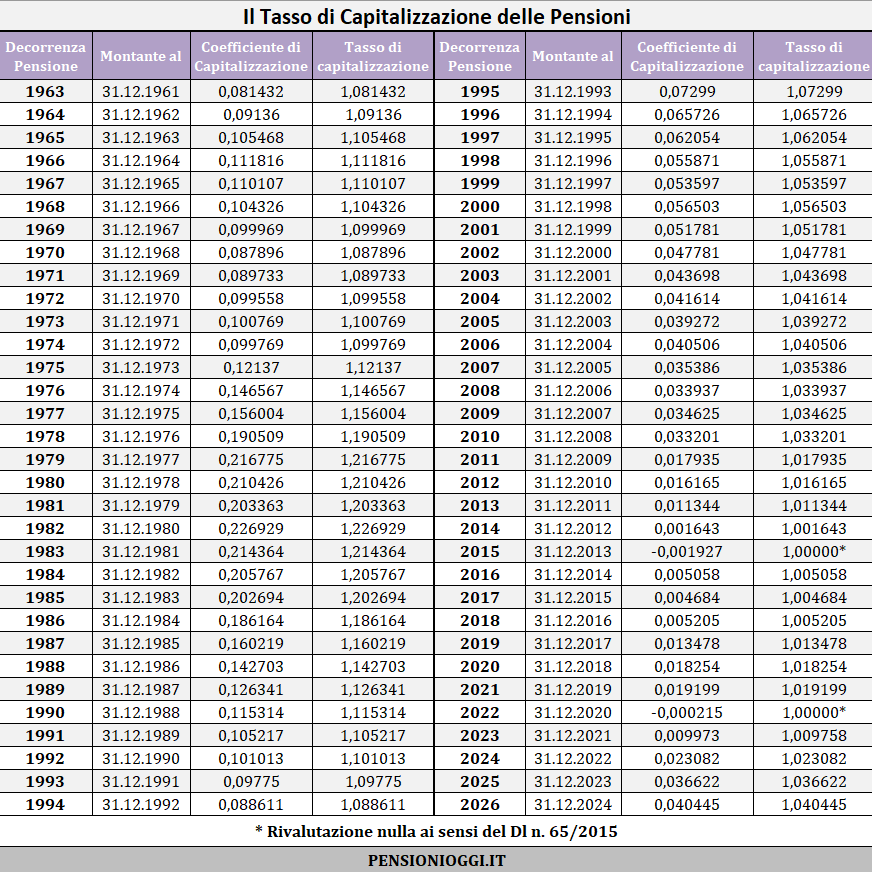Screen dimensions: 872x872
Task: Select the montante date 31.12.1992
Action: [141, 805]
